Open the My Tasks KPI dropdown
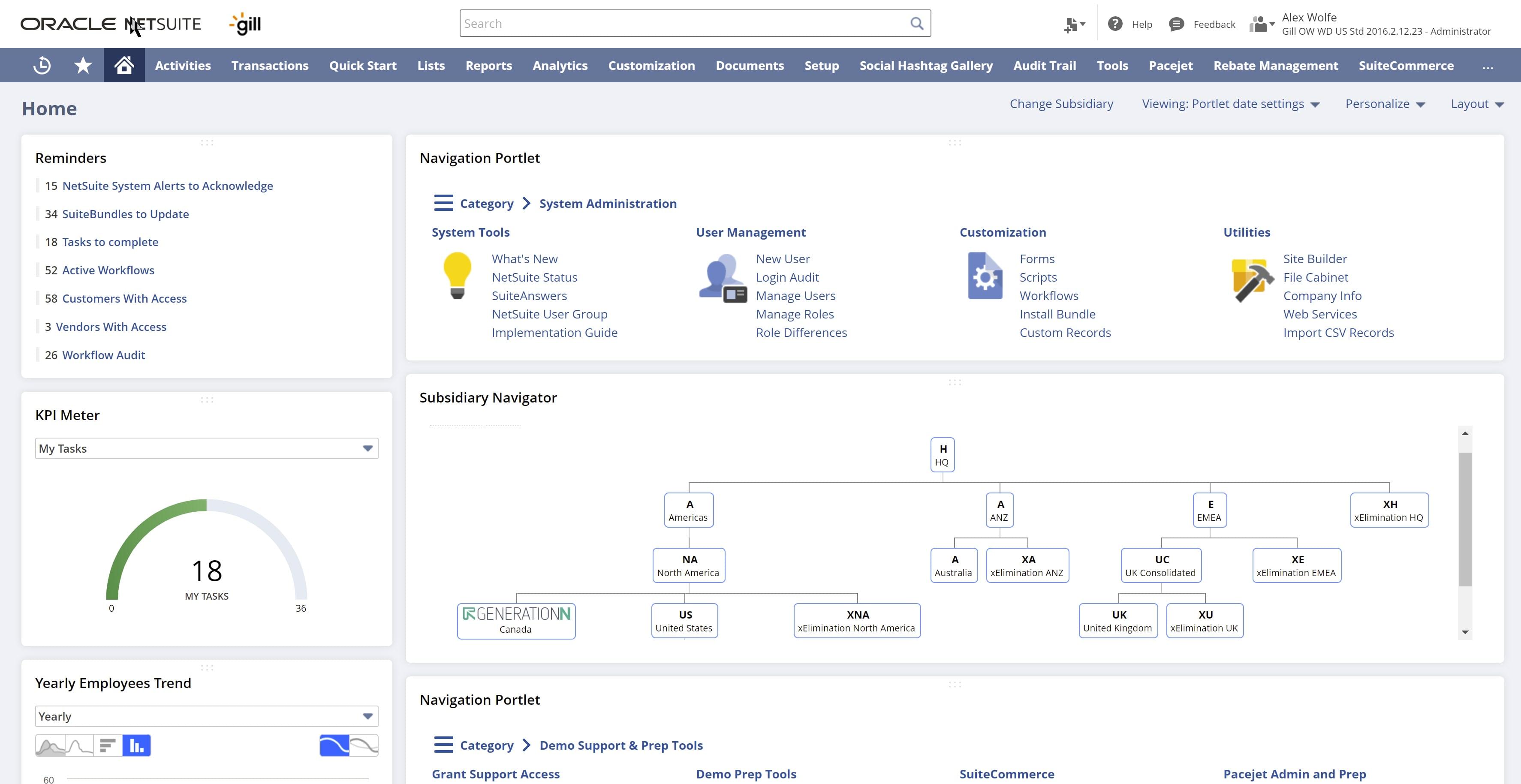The width and height of the screenshot is (1521, 784). tap(207, 448)
